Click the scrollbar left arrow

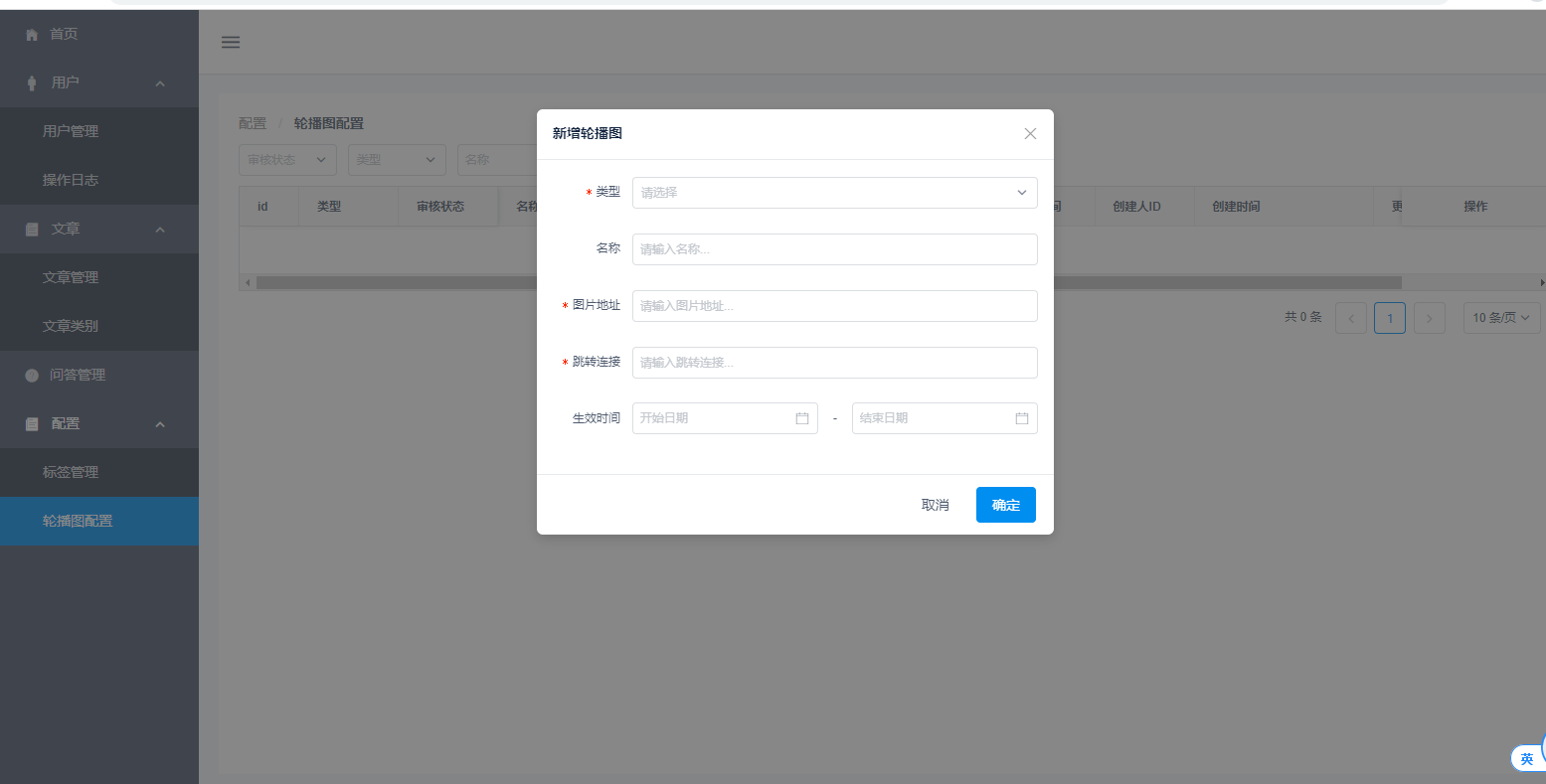pyautogui.click(x=248, y=282)
